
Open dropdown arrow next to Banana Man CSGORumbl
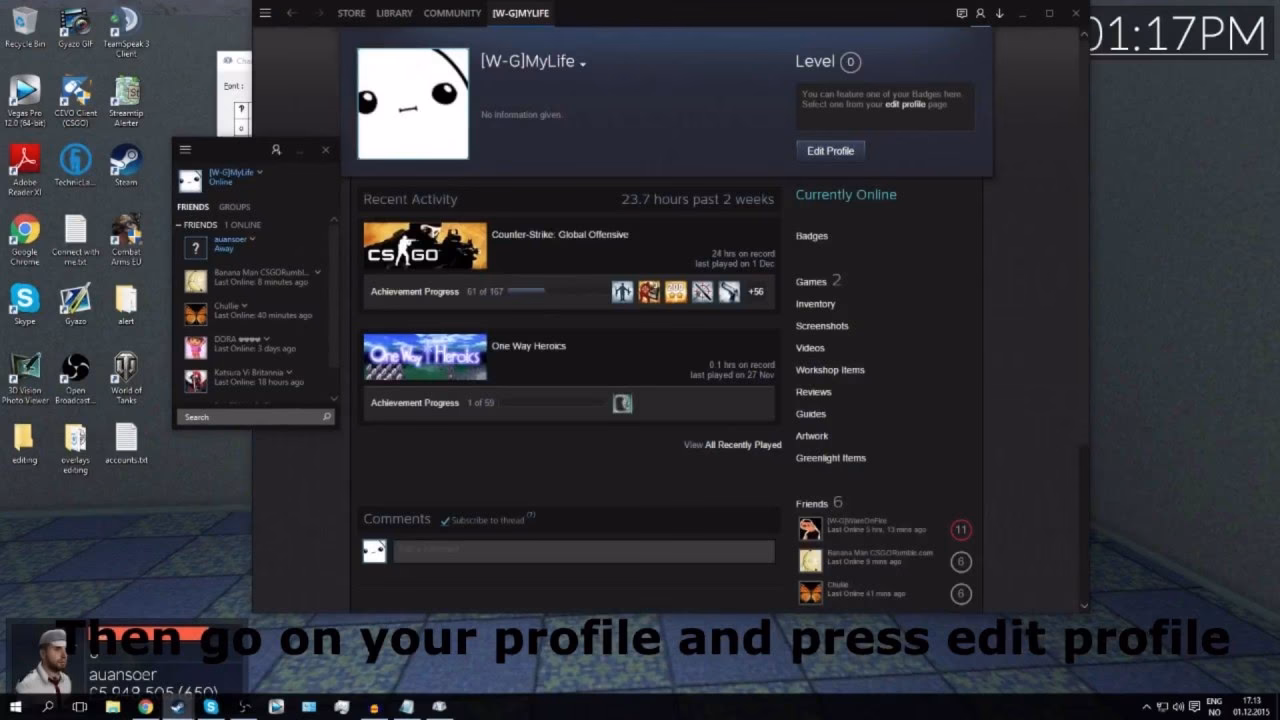click(x=318, y=272)
